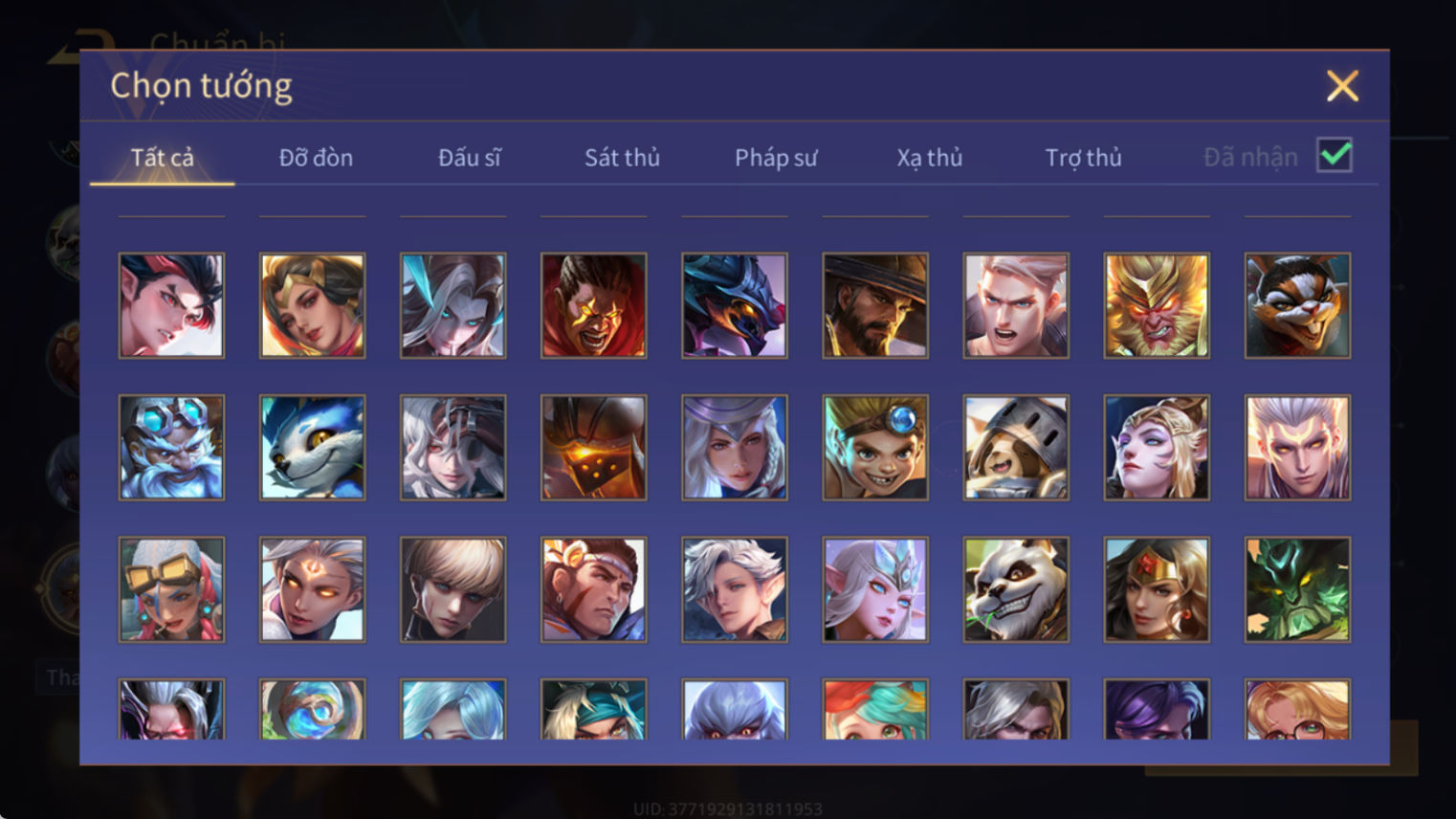1456x819 pixels.
Task: Pick the blue fox hero portrait
Action: tap(312, 447)
